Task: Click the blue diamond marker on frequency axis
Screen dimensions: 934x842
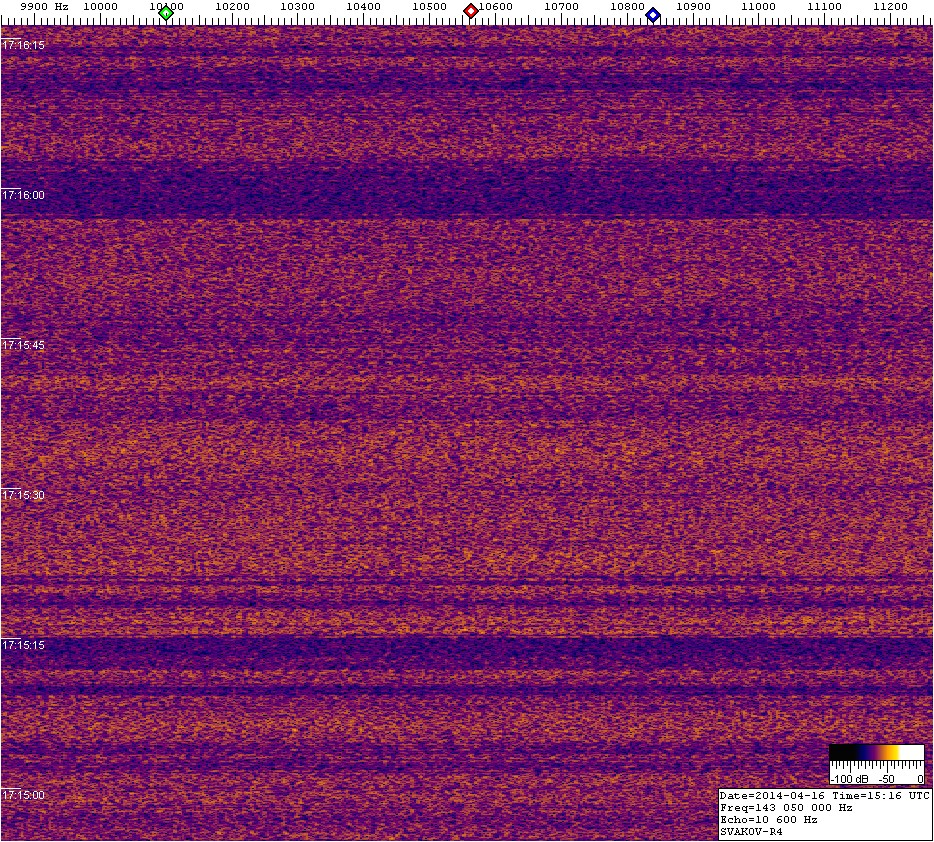Action: [x=653, y=14]
